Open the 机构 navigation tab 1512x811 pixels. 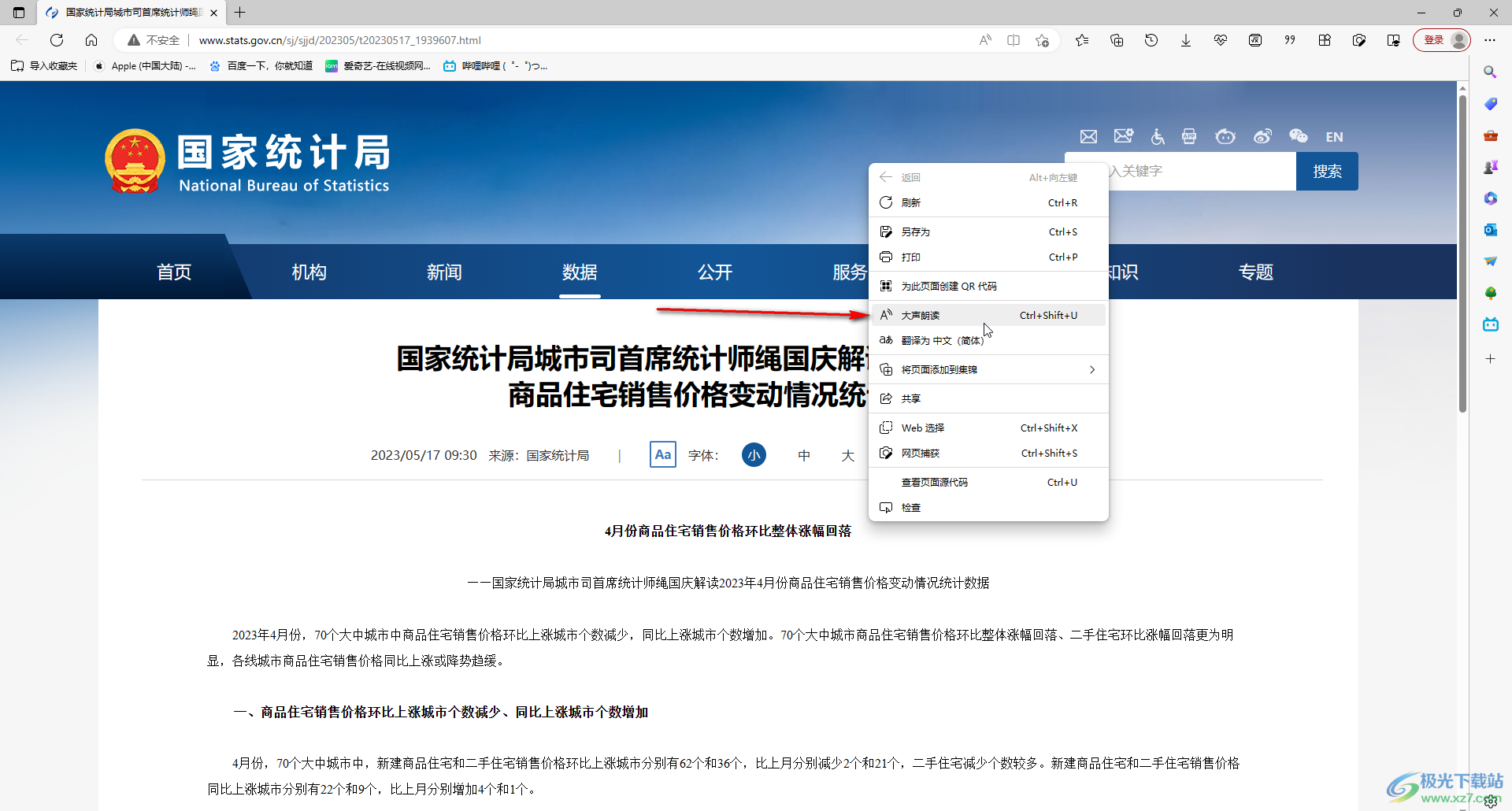pos(309,272)
